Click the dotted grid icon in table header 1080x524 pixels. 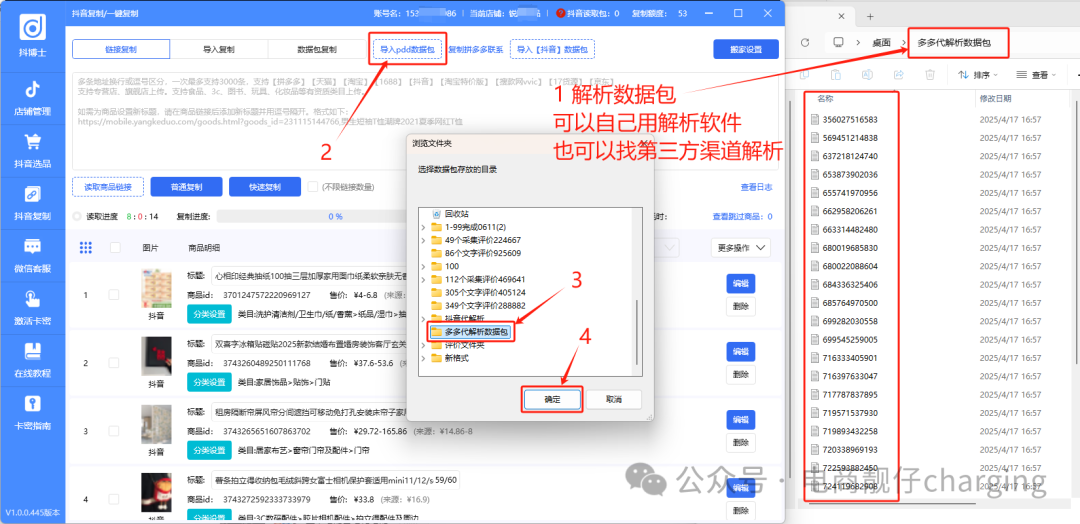click(x=85, y=247)
